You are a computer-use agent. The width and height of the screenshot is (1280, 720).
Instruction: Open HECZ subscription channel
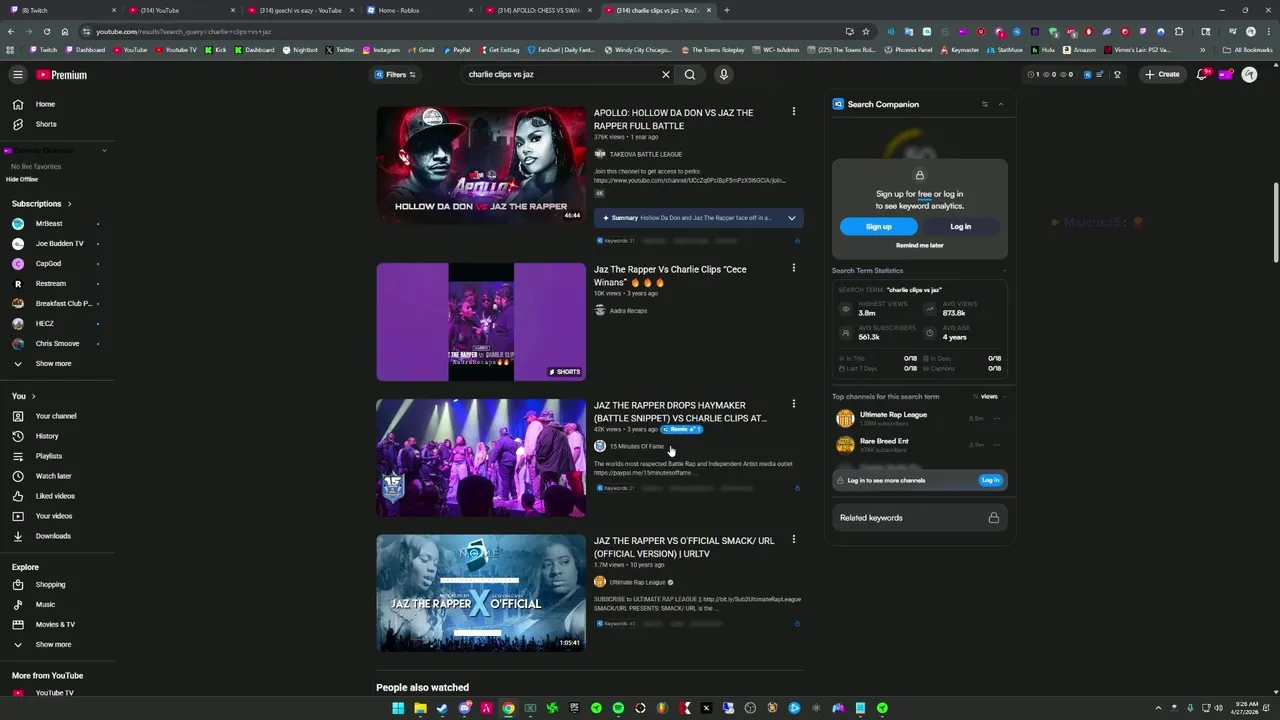tap(56, 324)
